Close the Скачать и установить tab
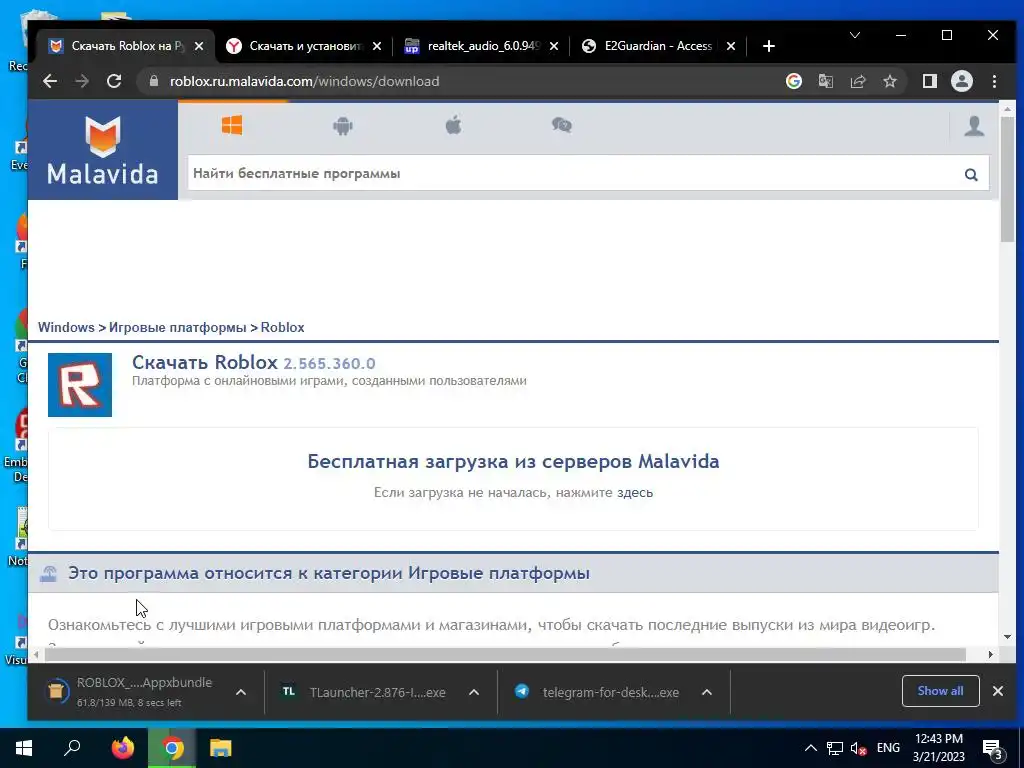Viewport: 1024px width, 768px height. tap(377, 46)
